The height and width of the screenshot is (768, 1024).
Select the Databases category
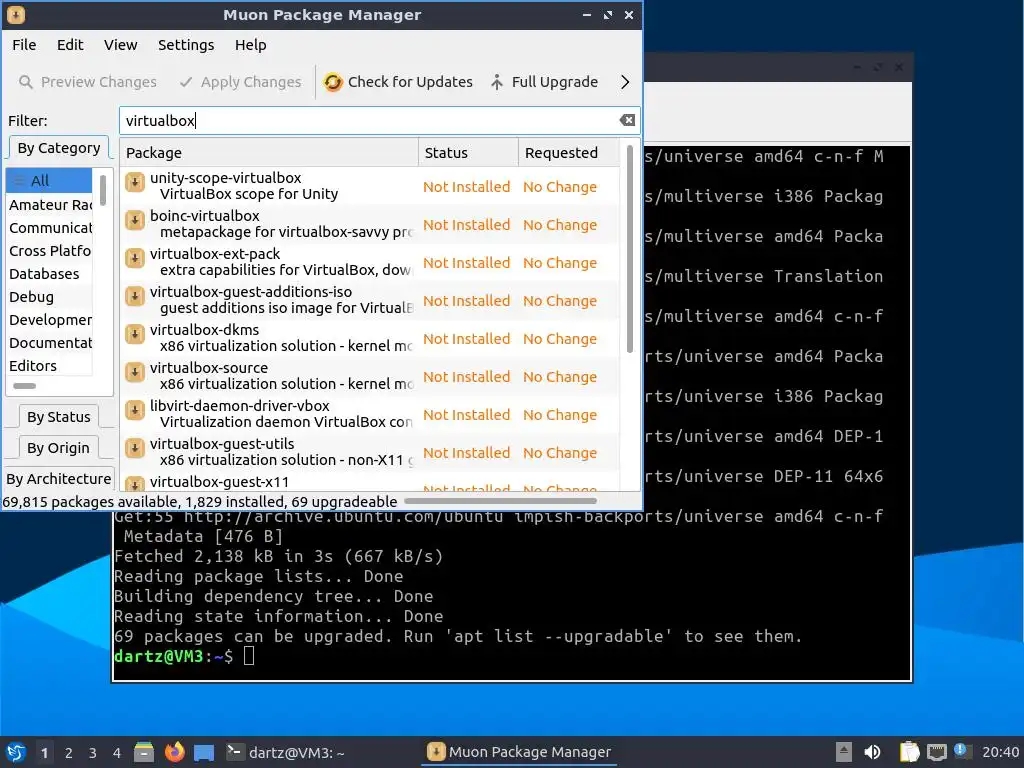coord(49,274)
